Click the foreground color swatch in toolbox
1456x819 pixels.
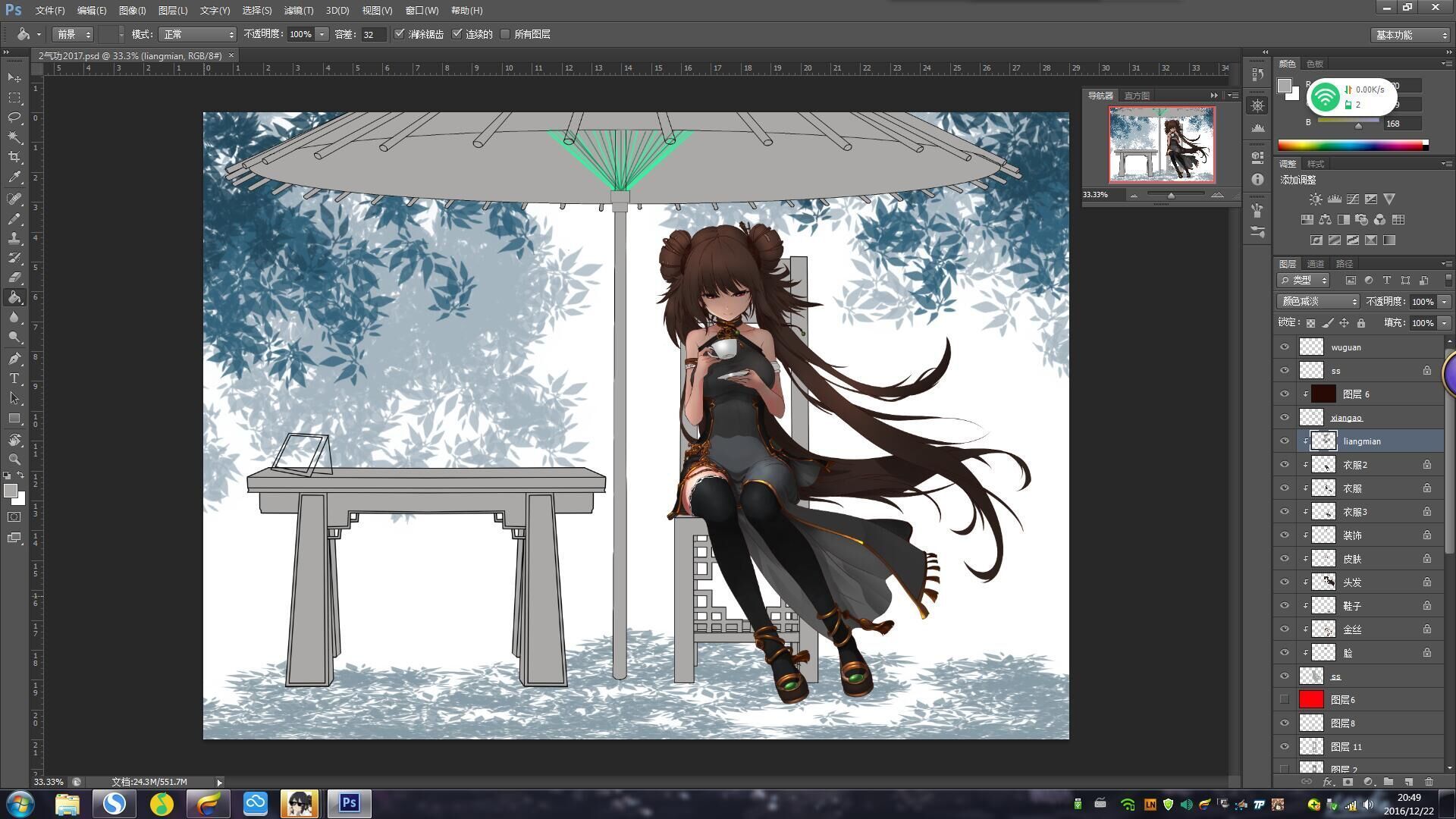11,491
